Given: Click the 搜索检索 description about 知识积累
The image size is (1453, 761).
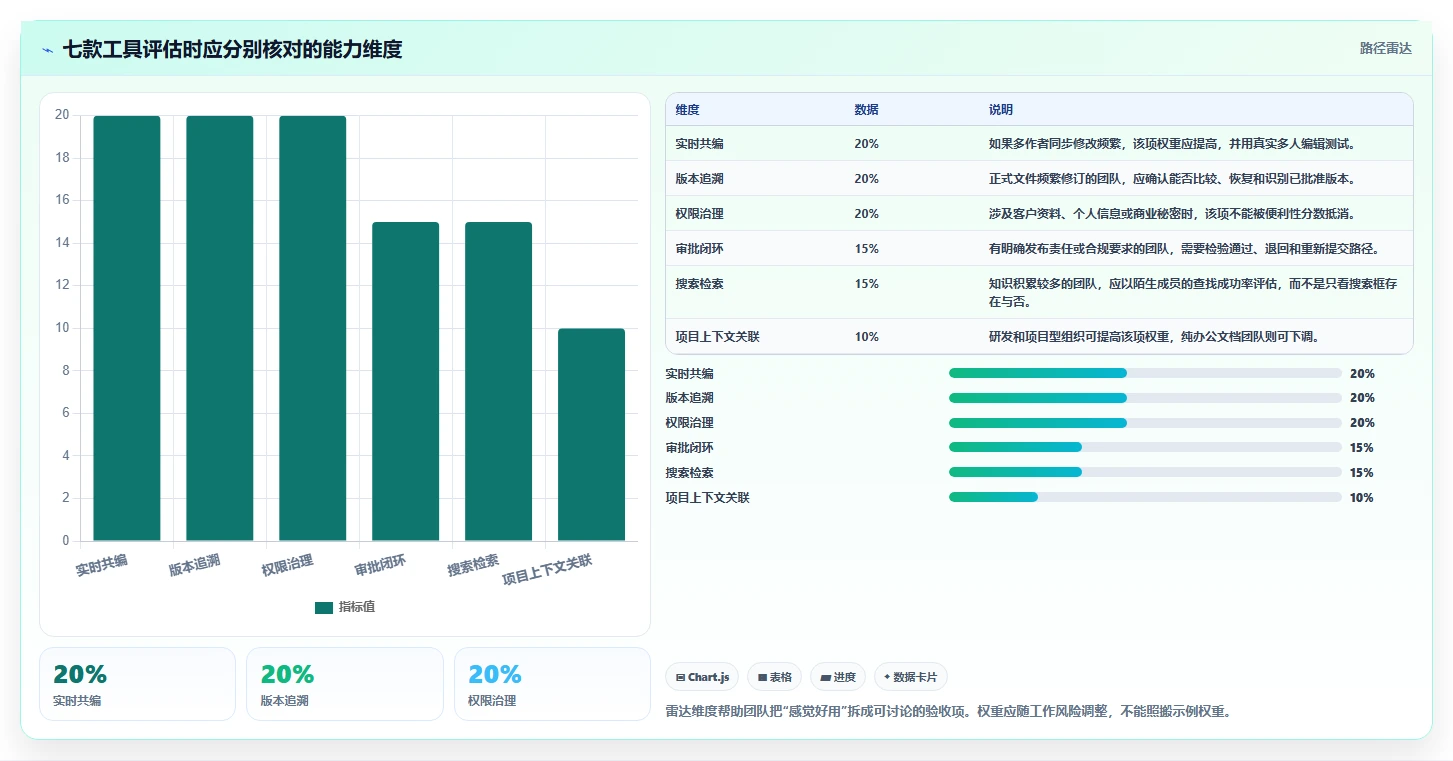Looking at the screenshot, I should (1193, 292).
